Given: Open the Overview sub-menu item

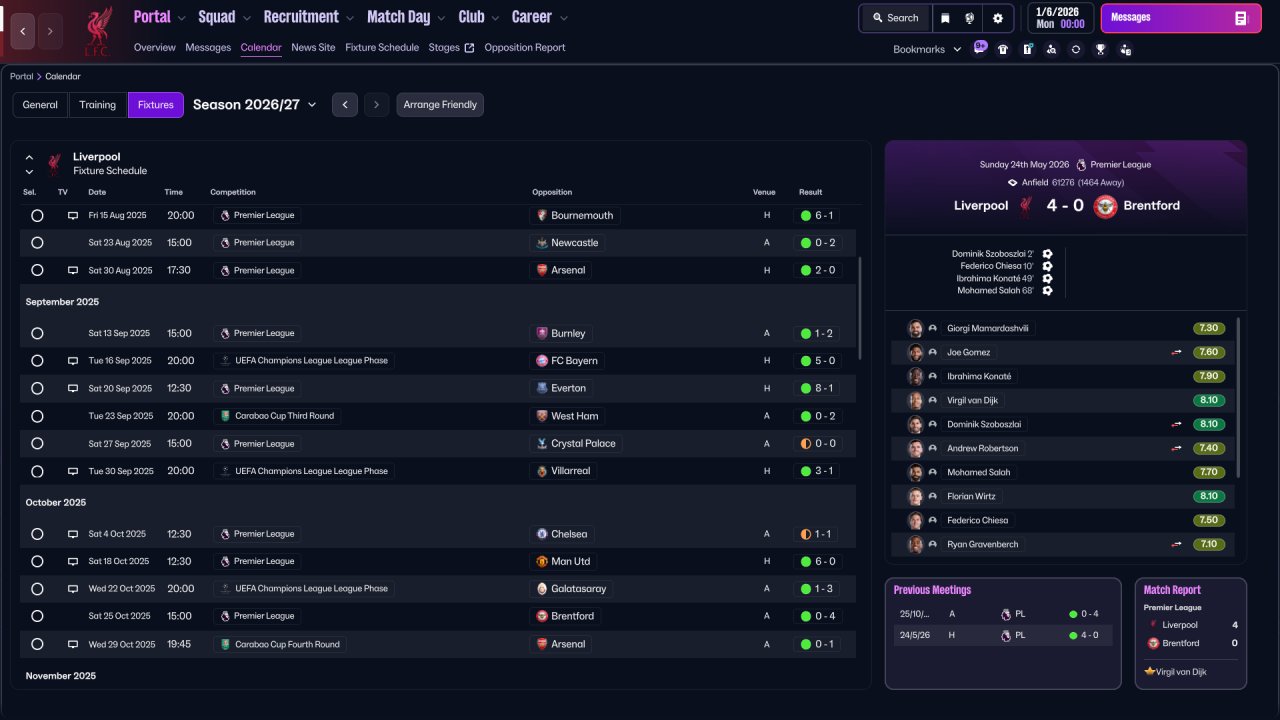Looking at the screenshot, I should tap(155, 48).
